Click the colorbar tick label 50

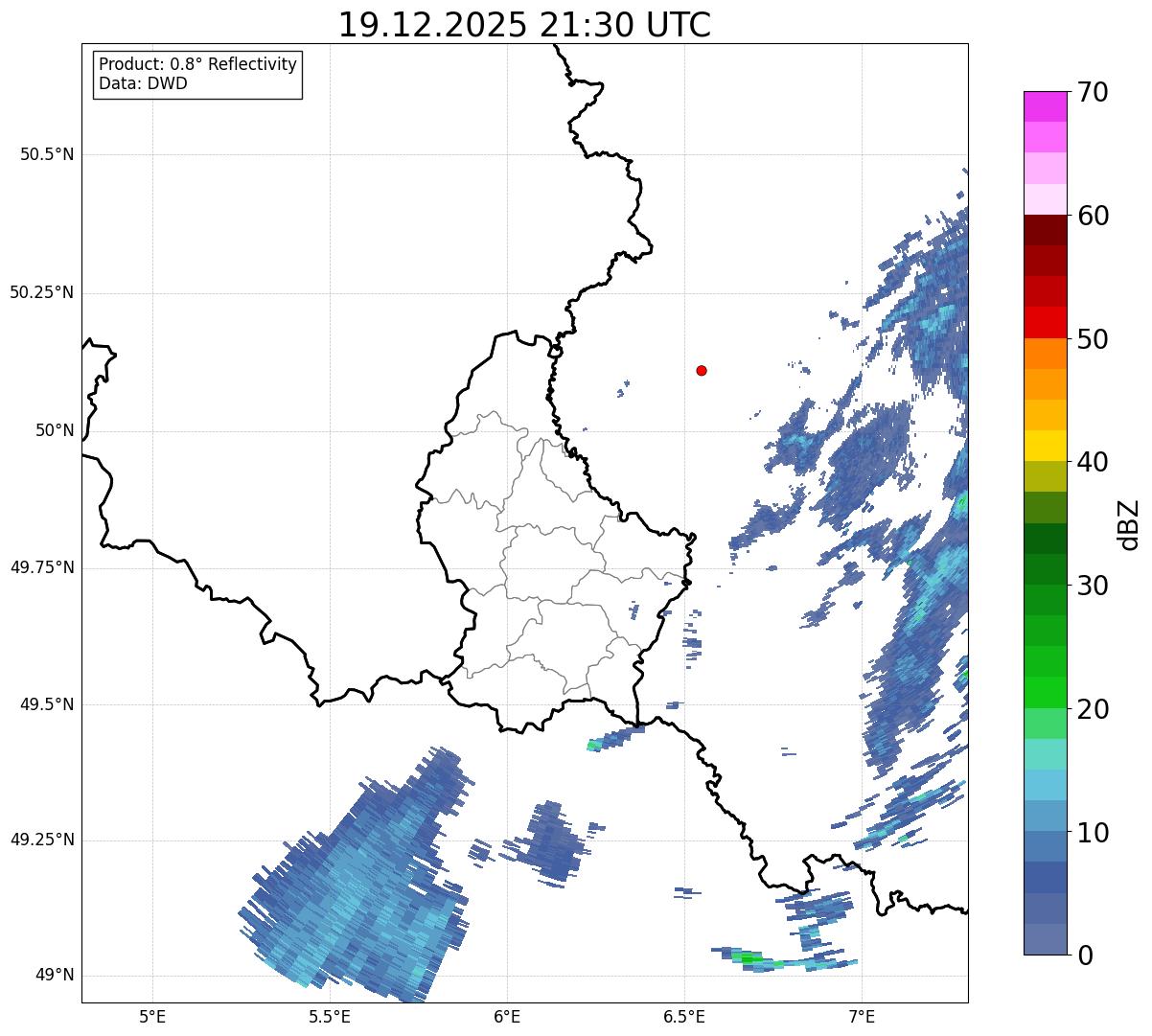click(1092, 339)
